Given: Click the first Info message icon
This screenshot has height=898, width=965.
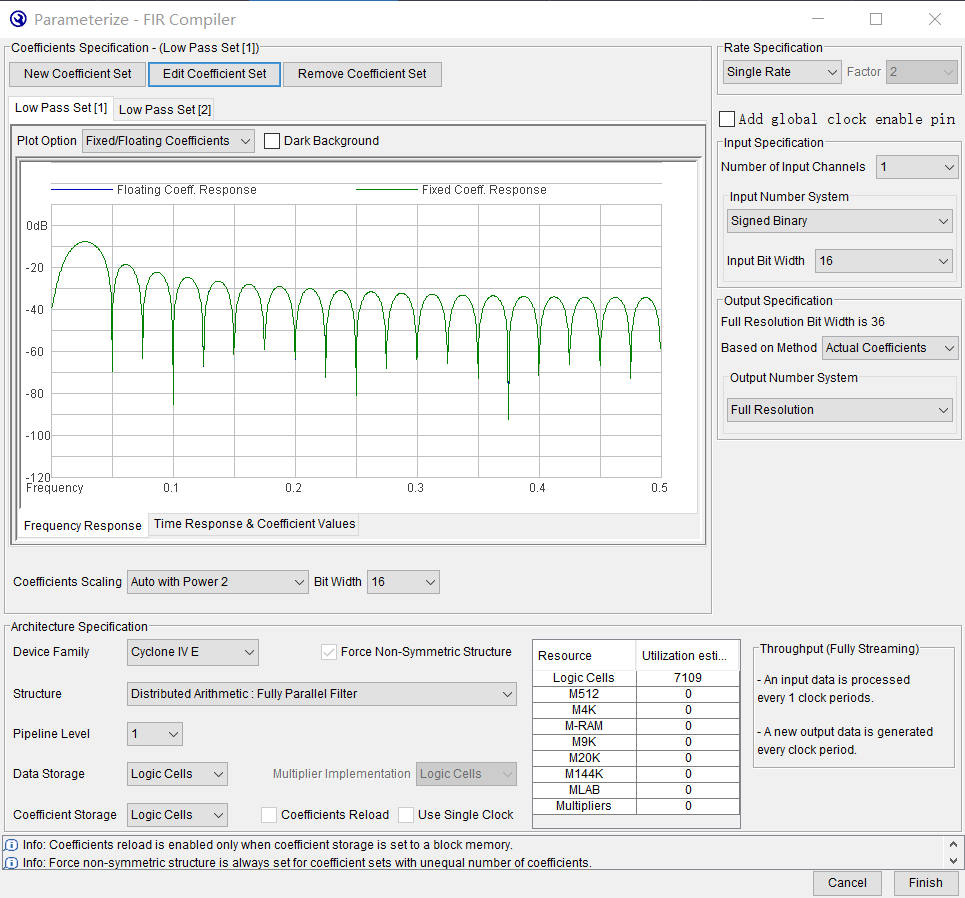Looking at the screenshot, I should (x=11, y=844).
